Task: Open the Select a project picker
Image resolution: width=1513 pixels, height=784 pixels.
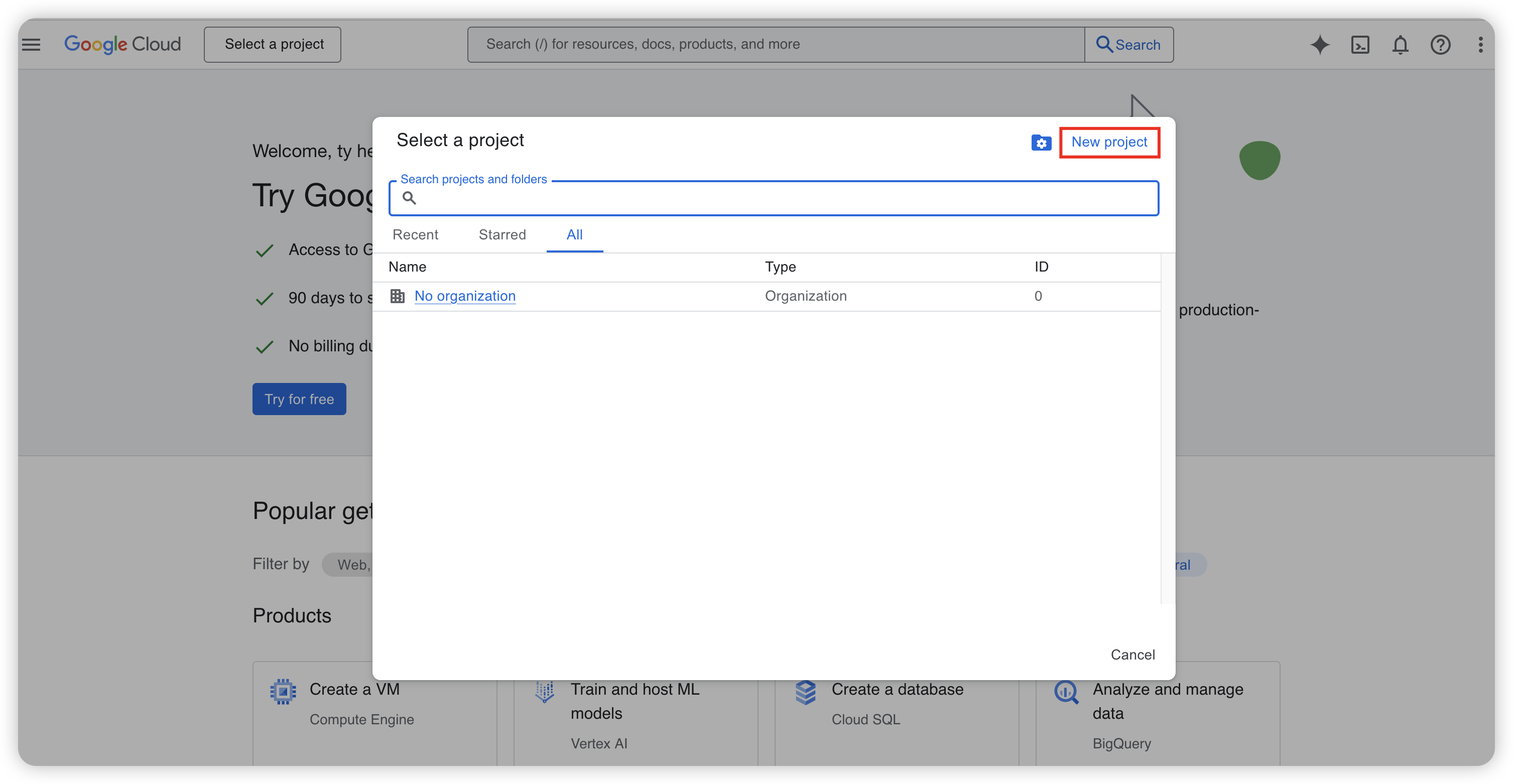Action: pos(273,45)
